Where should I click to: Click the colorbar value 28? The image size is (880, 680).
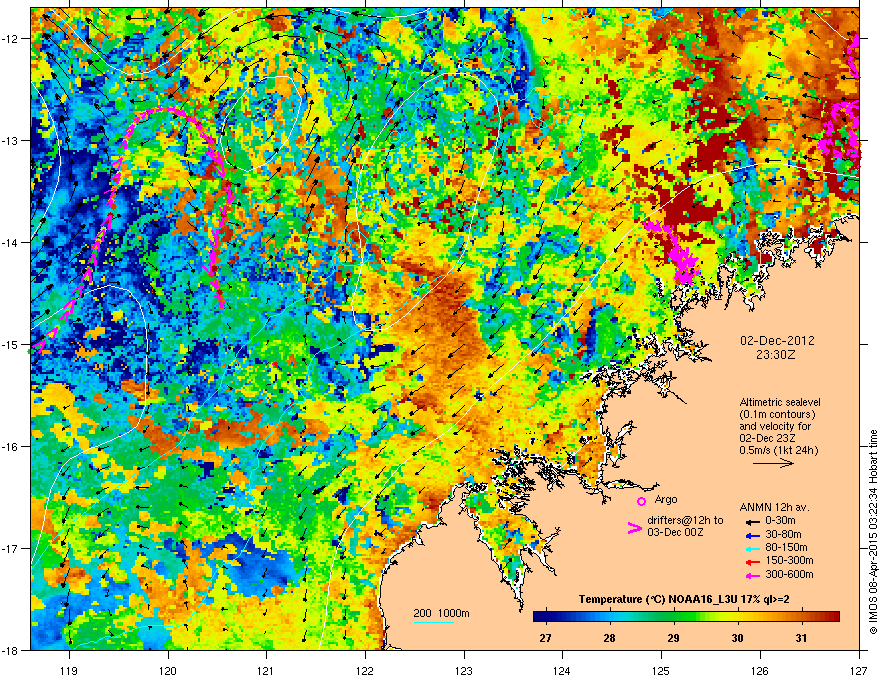pyautogui.click(x=609, y=638)
